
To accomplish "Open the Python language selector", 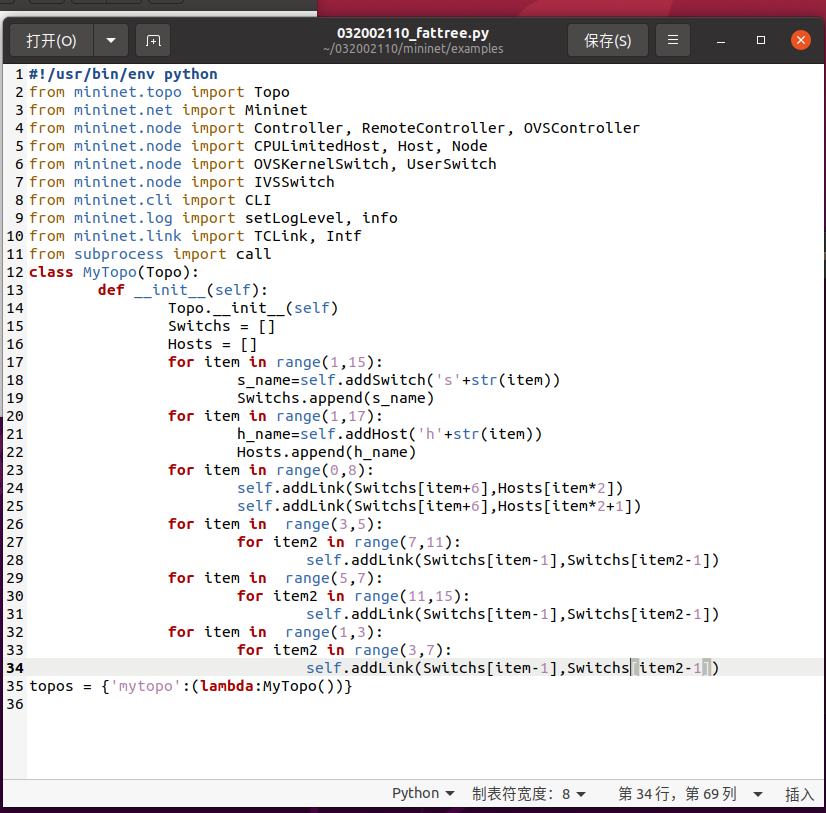I will (x=422, y=794).
